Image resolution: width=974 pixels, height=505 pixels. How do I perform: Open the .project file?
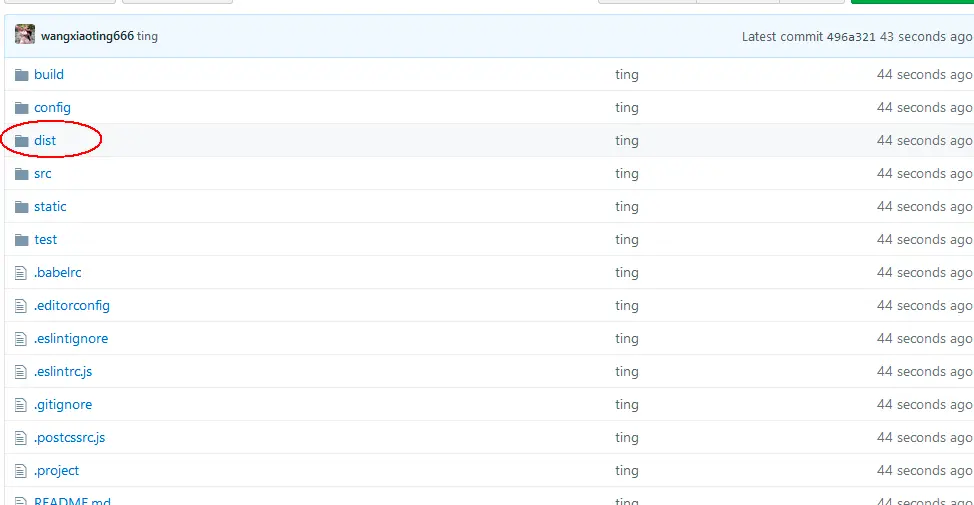coord(57,470)
